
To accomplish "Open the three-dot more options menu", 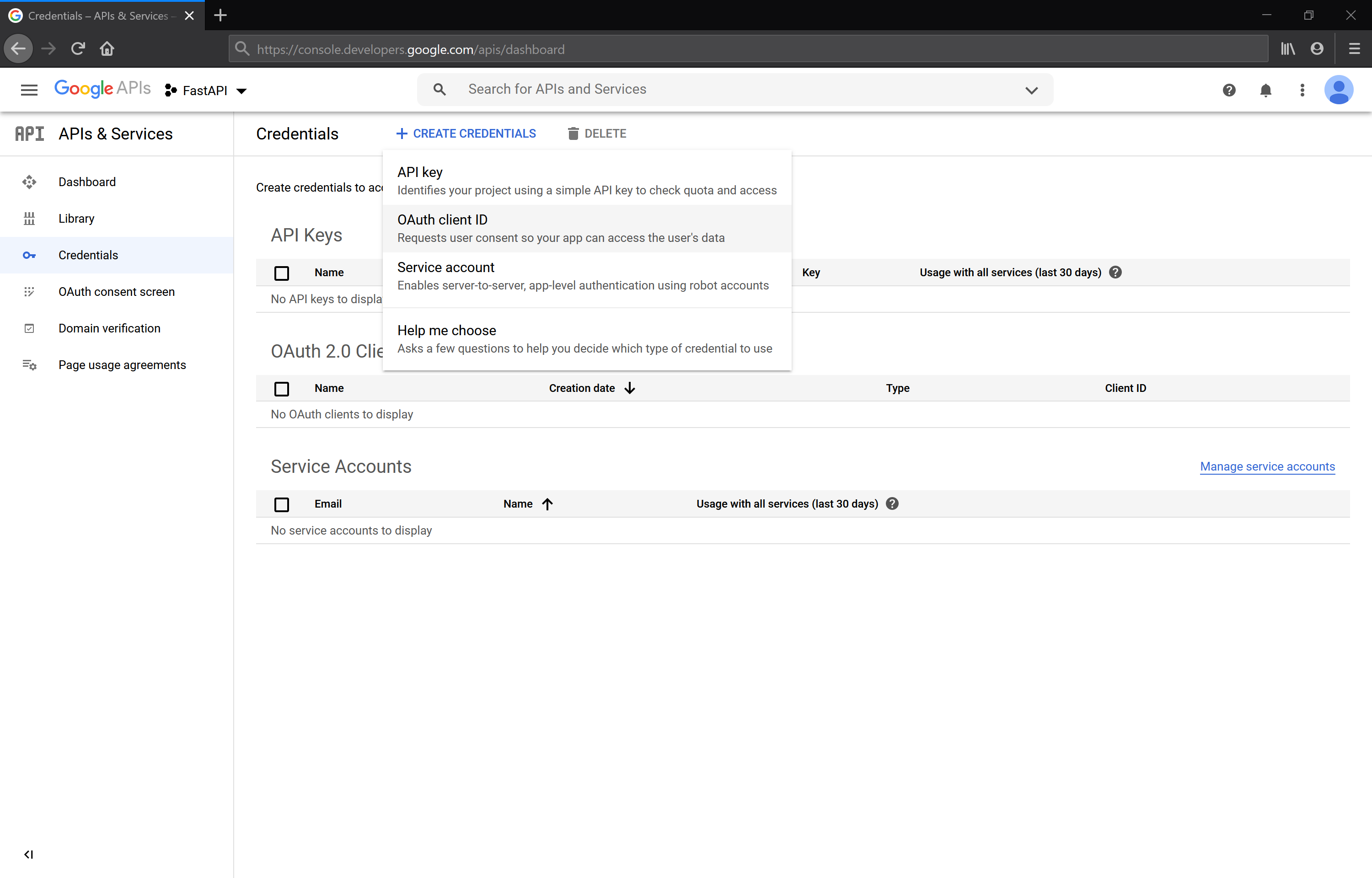I will tap(1302, 90).
